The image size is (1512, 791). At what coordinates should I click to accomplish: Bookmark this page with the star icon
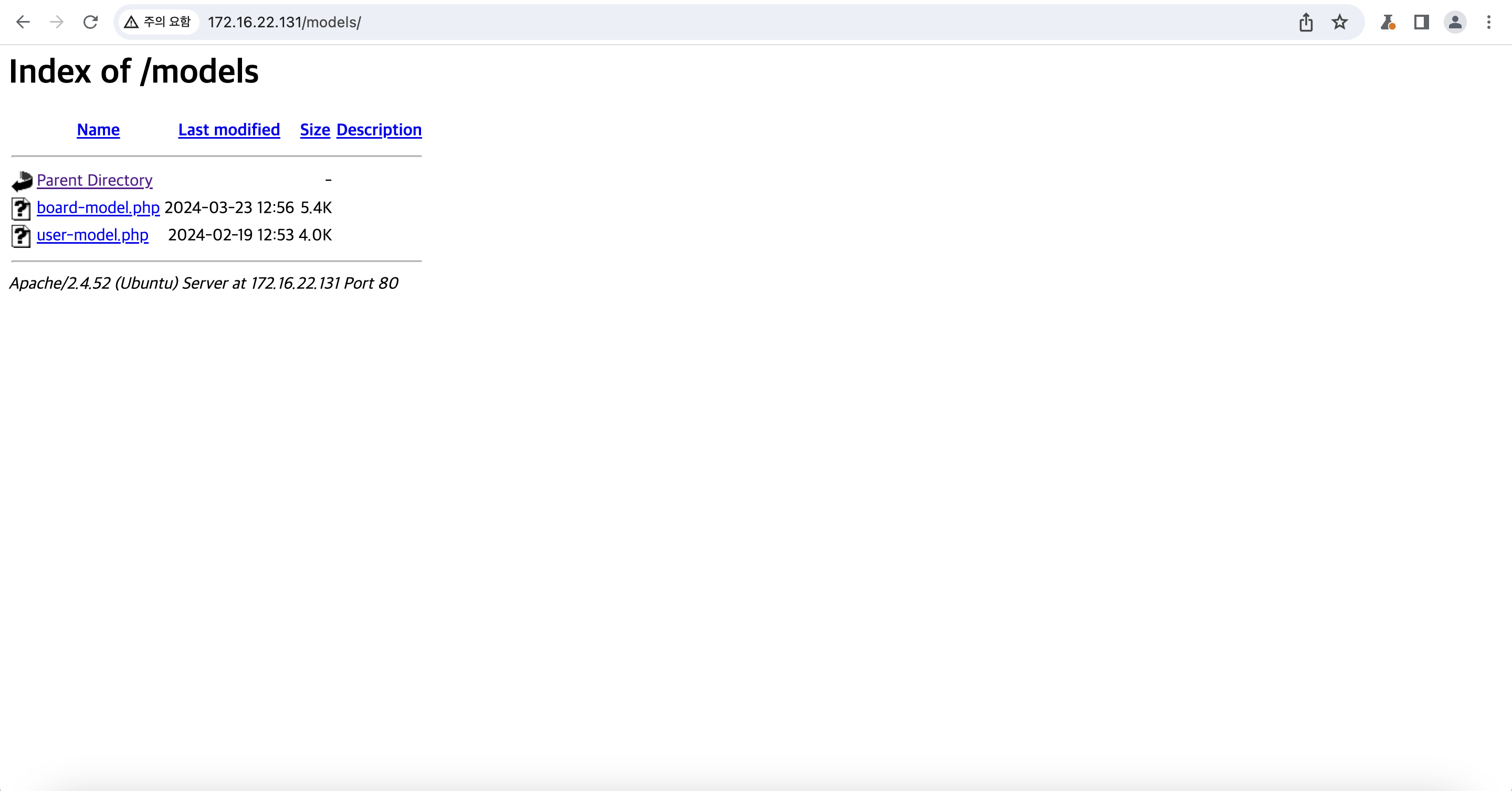point(1339,22)
